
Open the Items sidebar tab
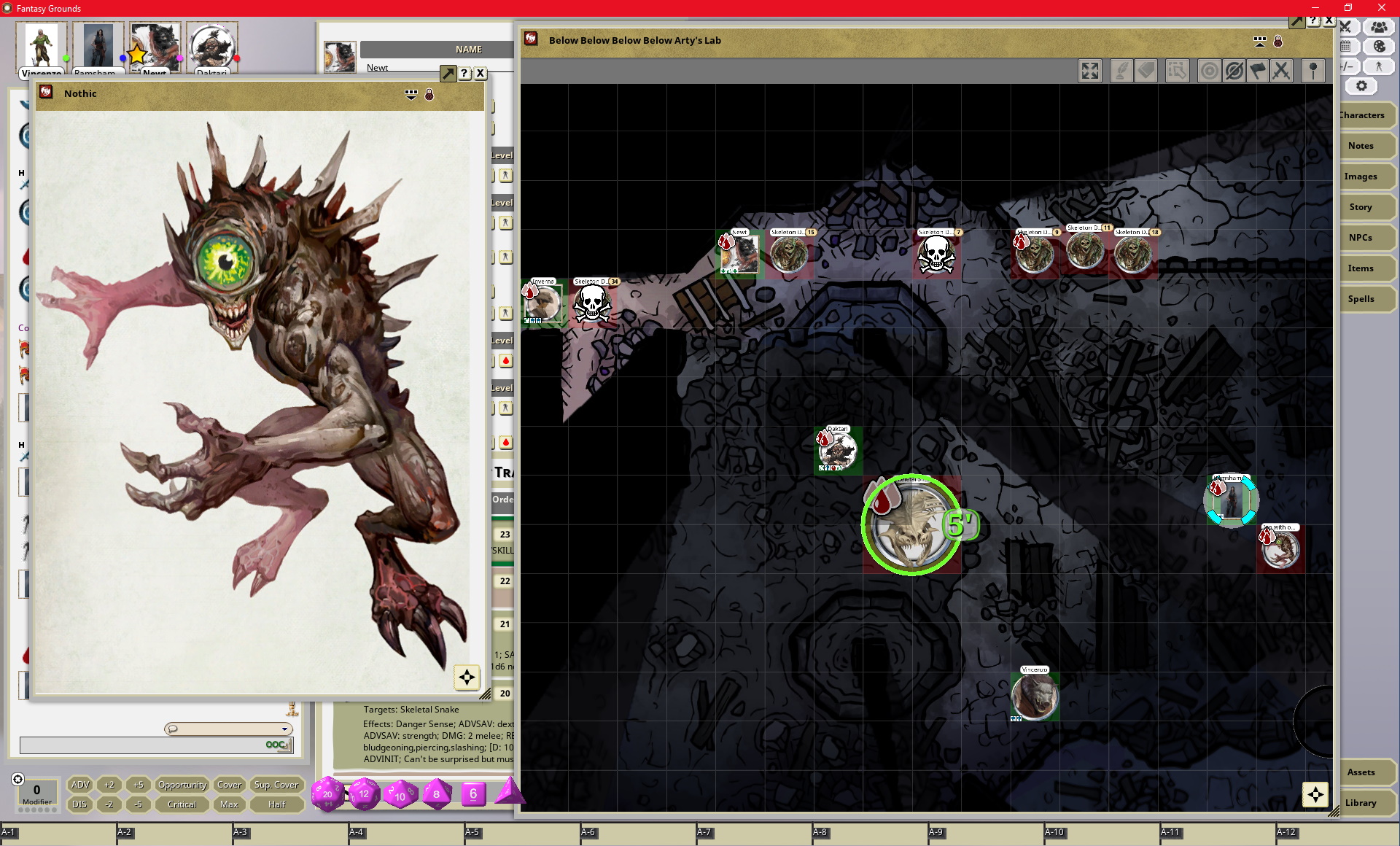(1366, 268)
